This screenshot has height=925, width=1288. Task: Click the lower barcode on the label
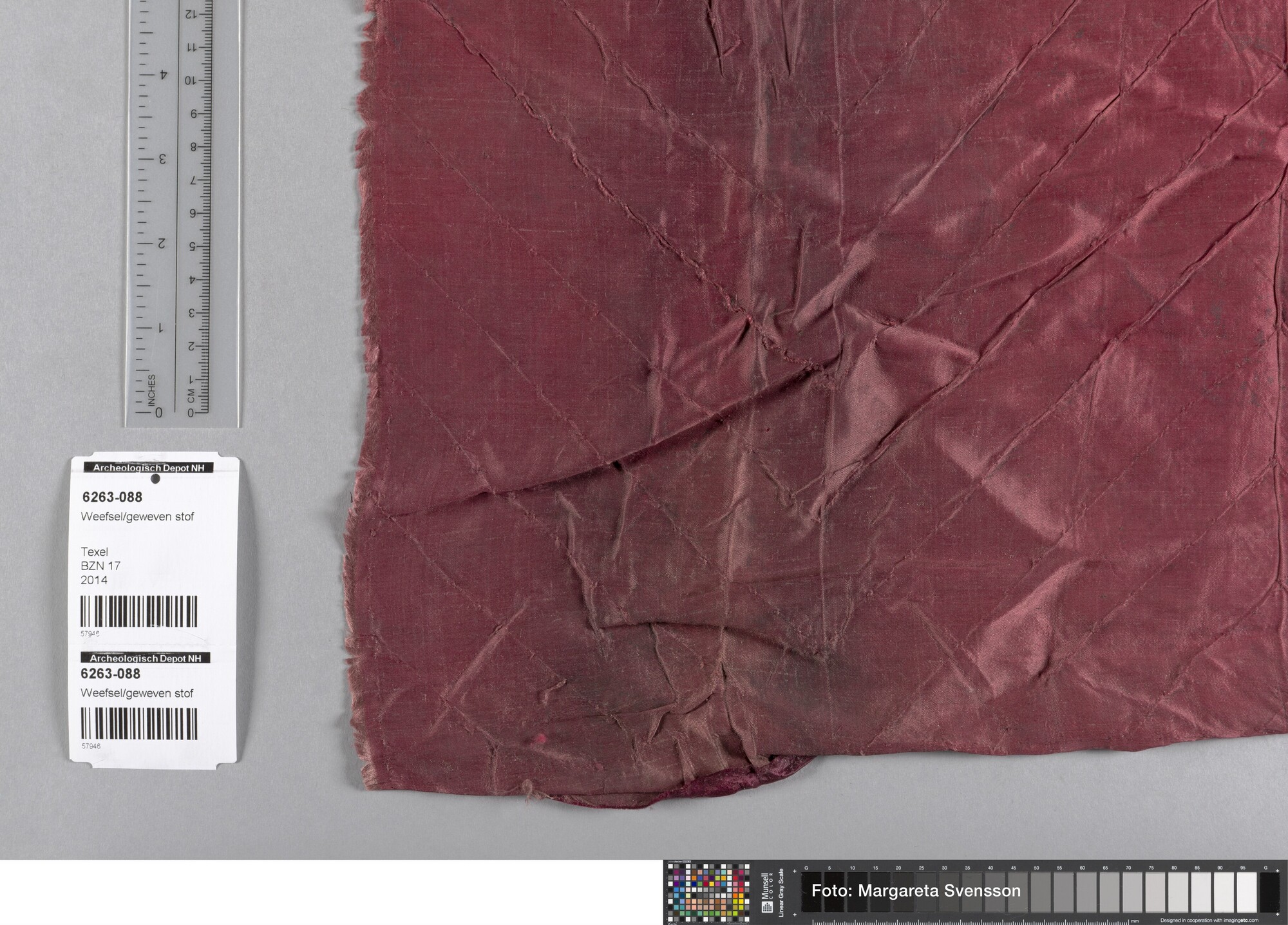point(138,723)
